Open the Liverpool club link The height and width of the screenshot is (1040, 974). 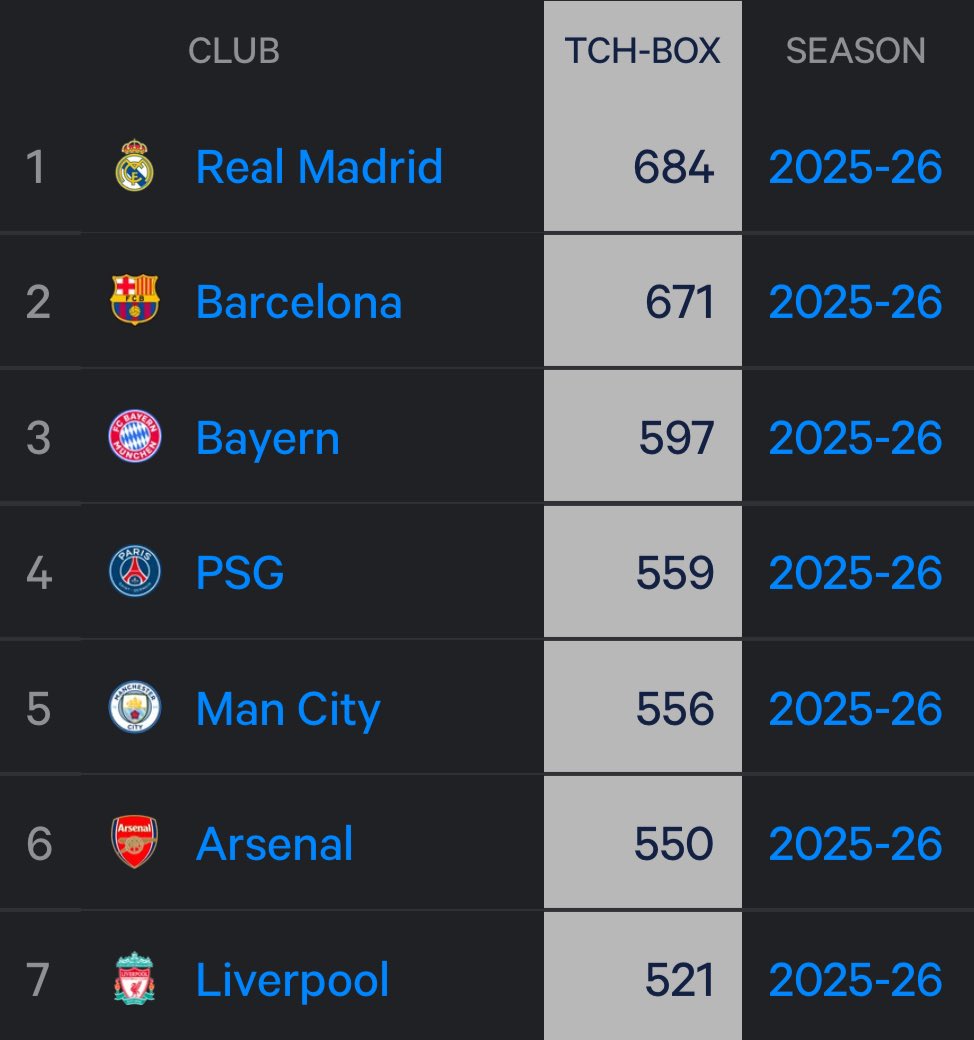click(x=292, y=980)
